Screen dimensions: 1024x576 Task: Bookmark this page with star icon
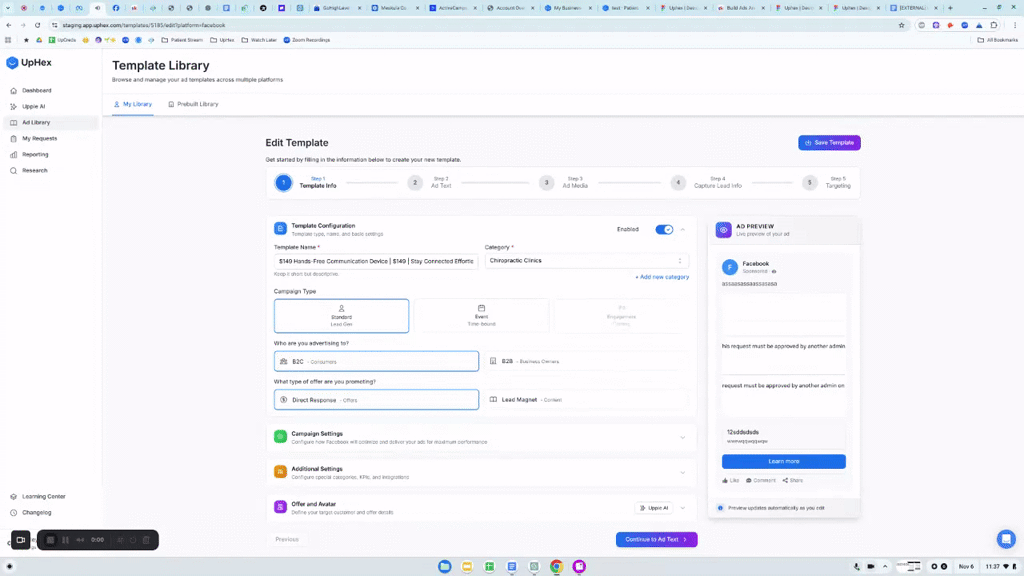(901, 25)
